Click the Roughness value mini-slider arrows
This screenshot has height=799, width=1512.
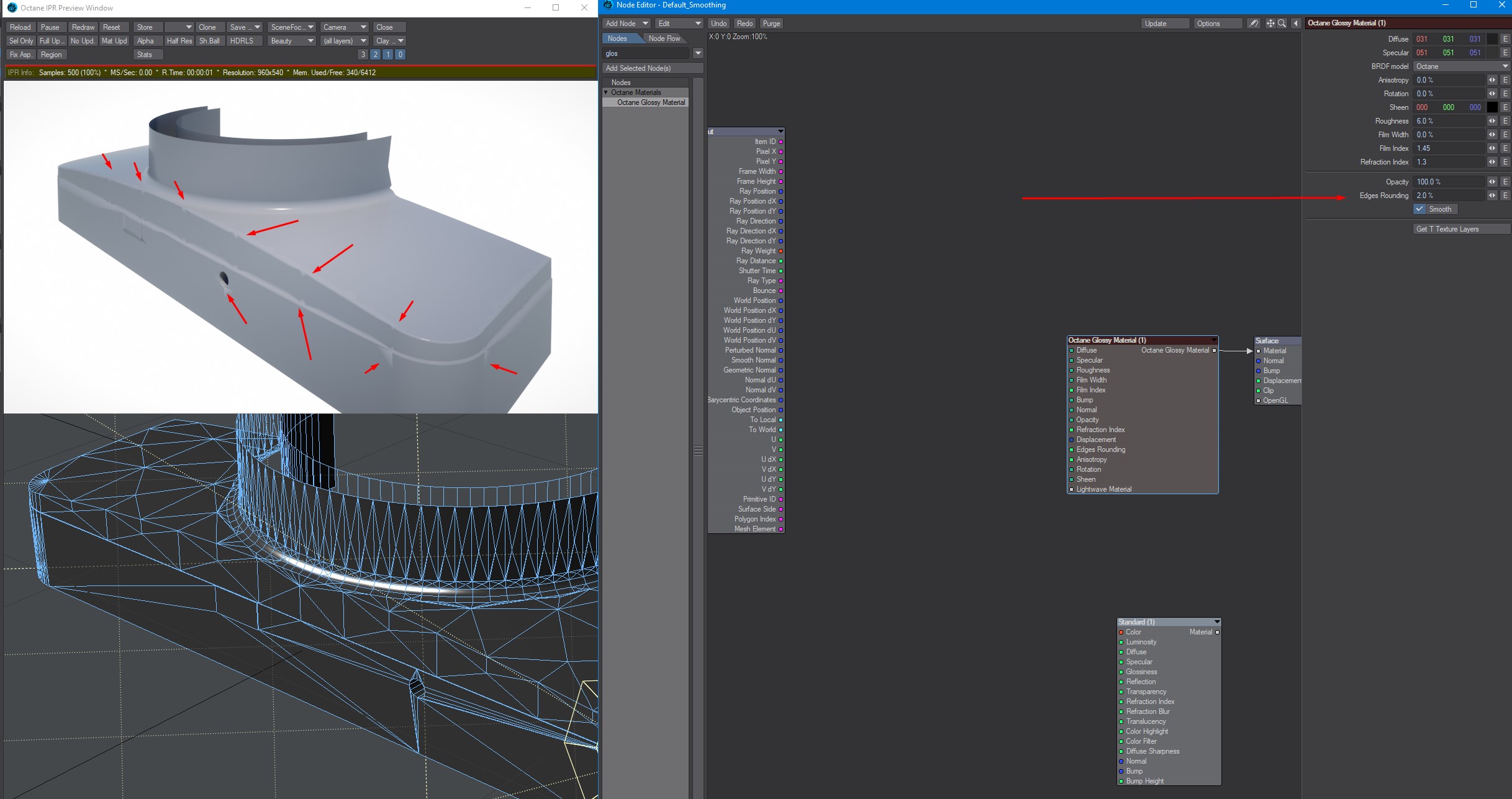click(1492, 121)
